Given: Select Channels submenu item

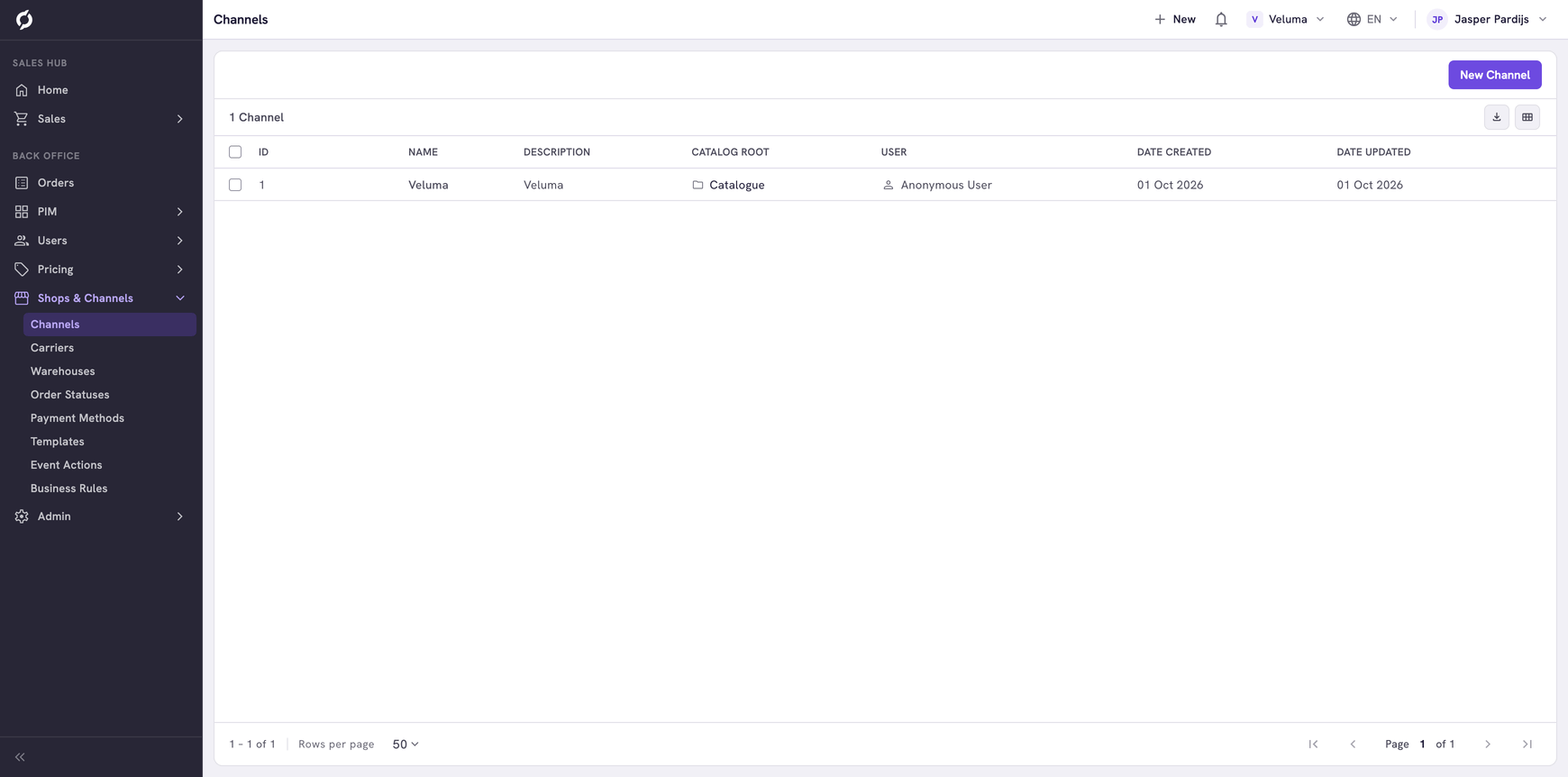Looking at the screenshot, I should [x=110, y=325].
